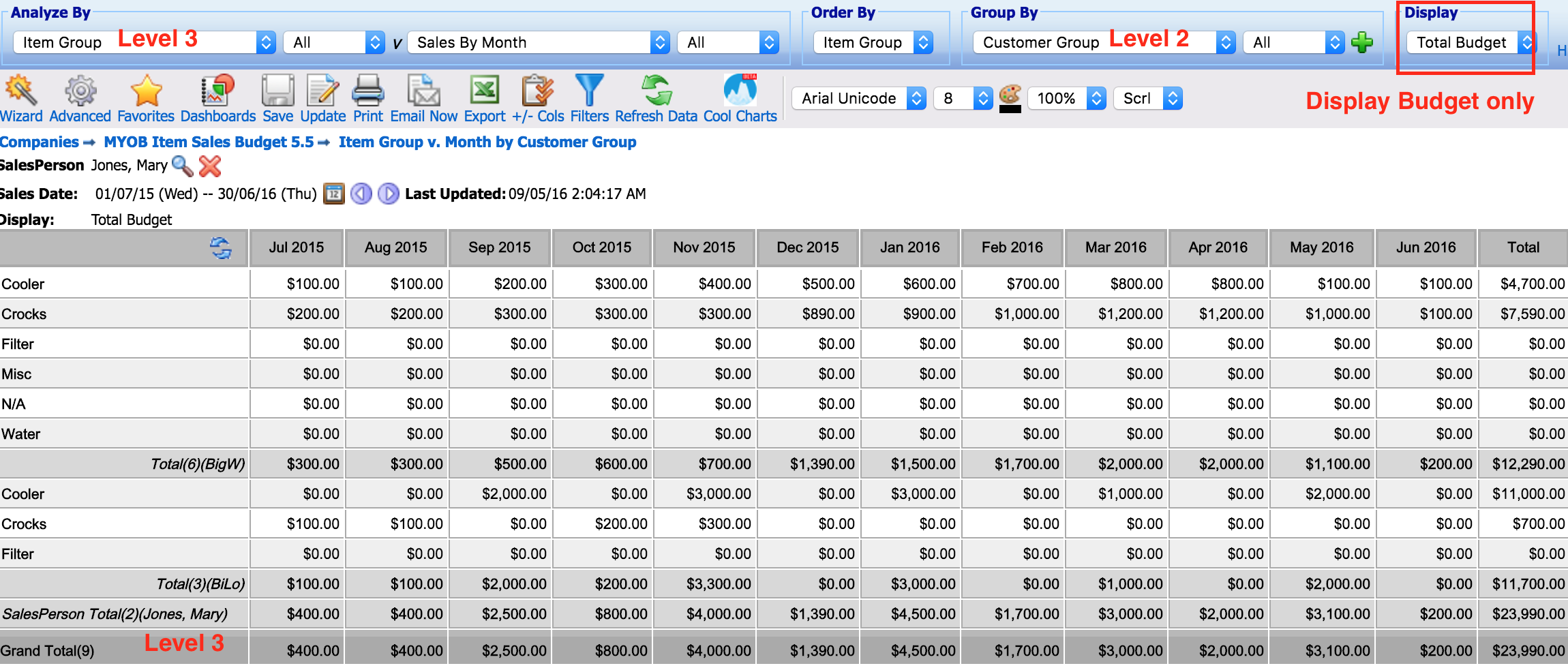Open Display Total Budget dropdown
This screenshot has width=1568, height=668.
pyautogui.click(x=1471, y=42)
